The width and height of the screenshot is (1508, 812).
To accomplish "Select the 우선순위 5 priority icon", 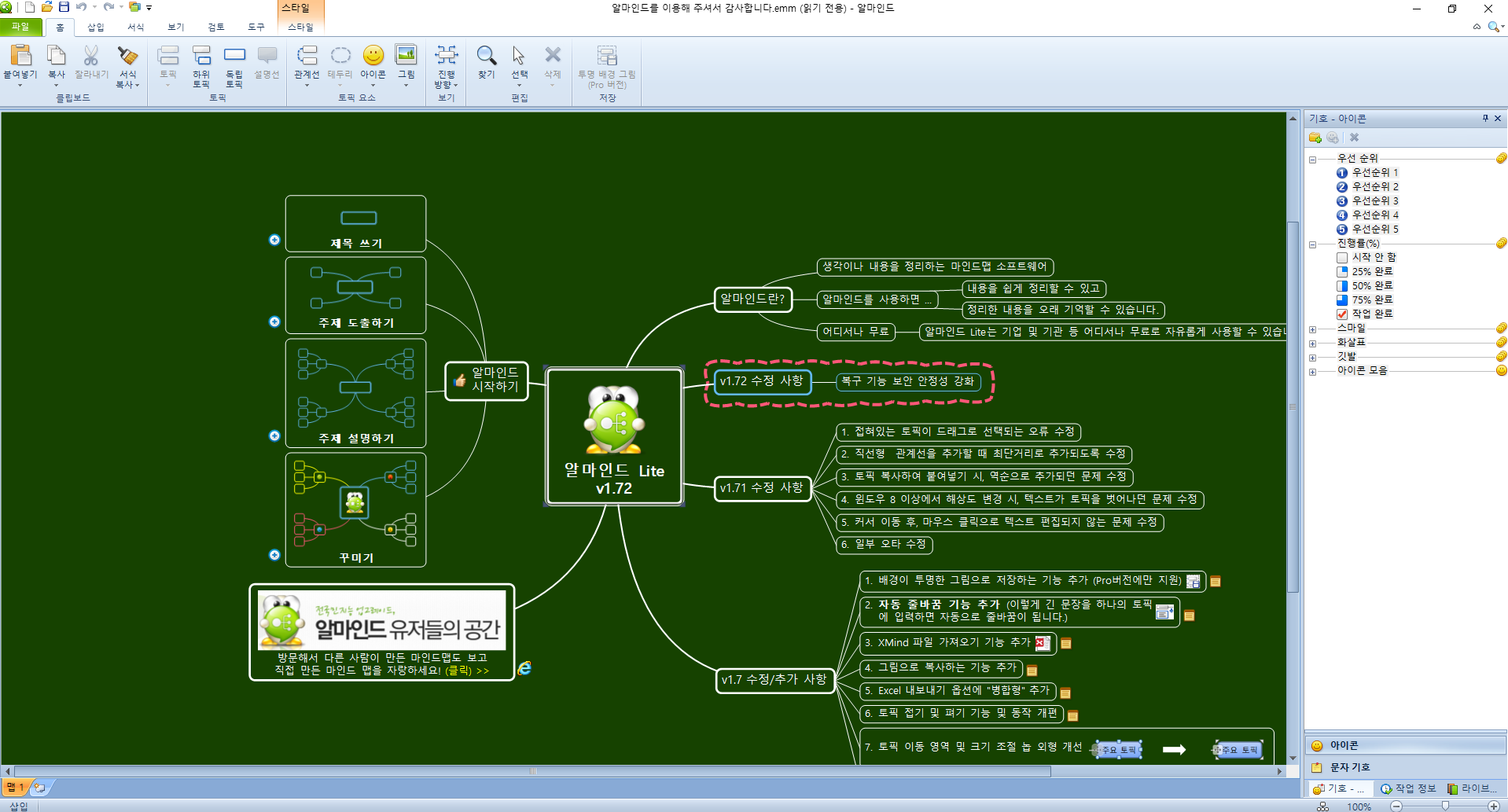I will pos(1342,230).
